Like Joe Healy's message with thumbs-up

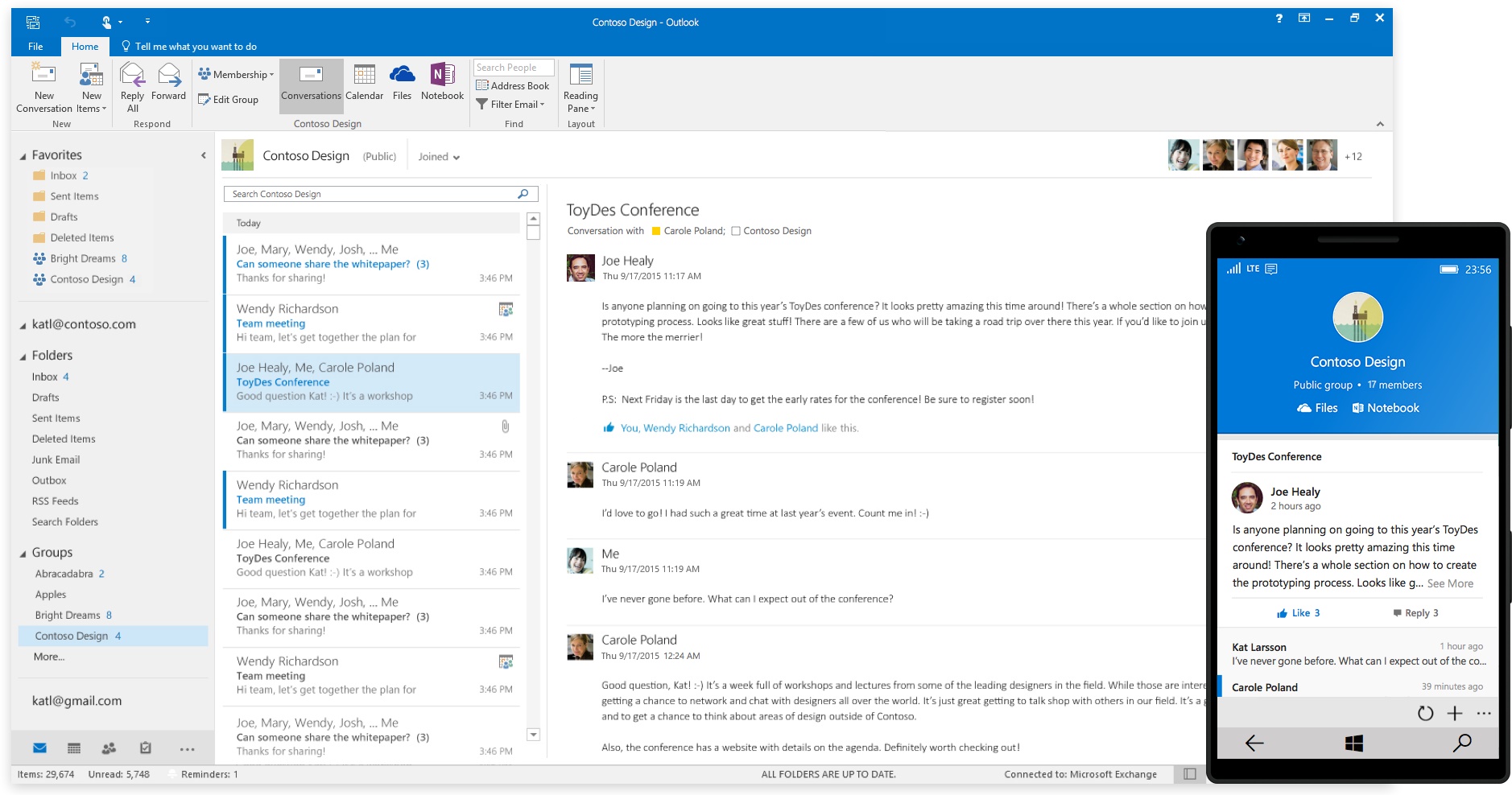click(609, 428)
